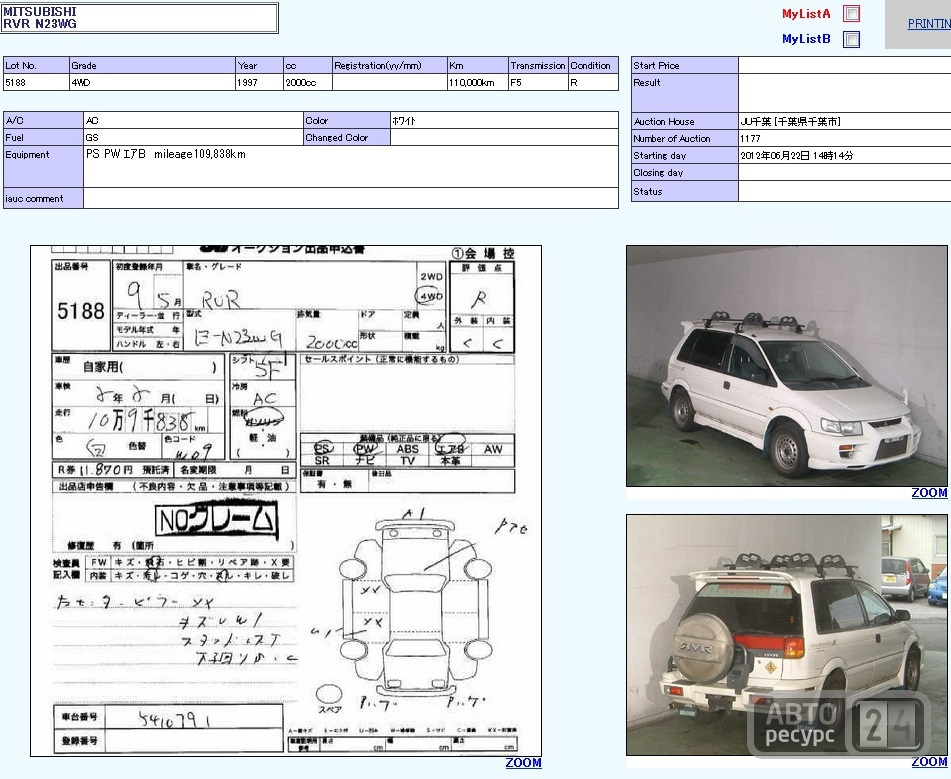Screen dimensions: 951x779
Task: Open the front view car photo
Action: point(787,366)
